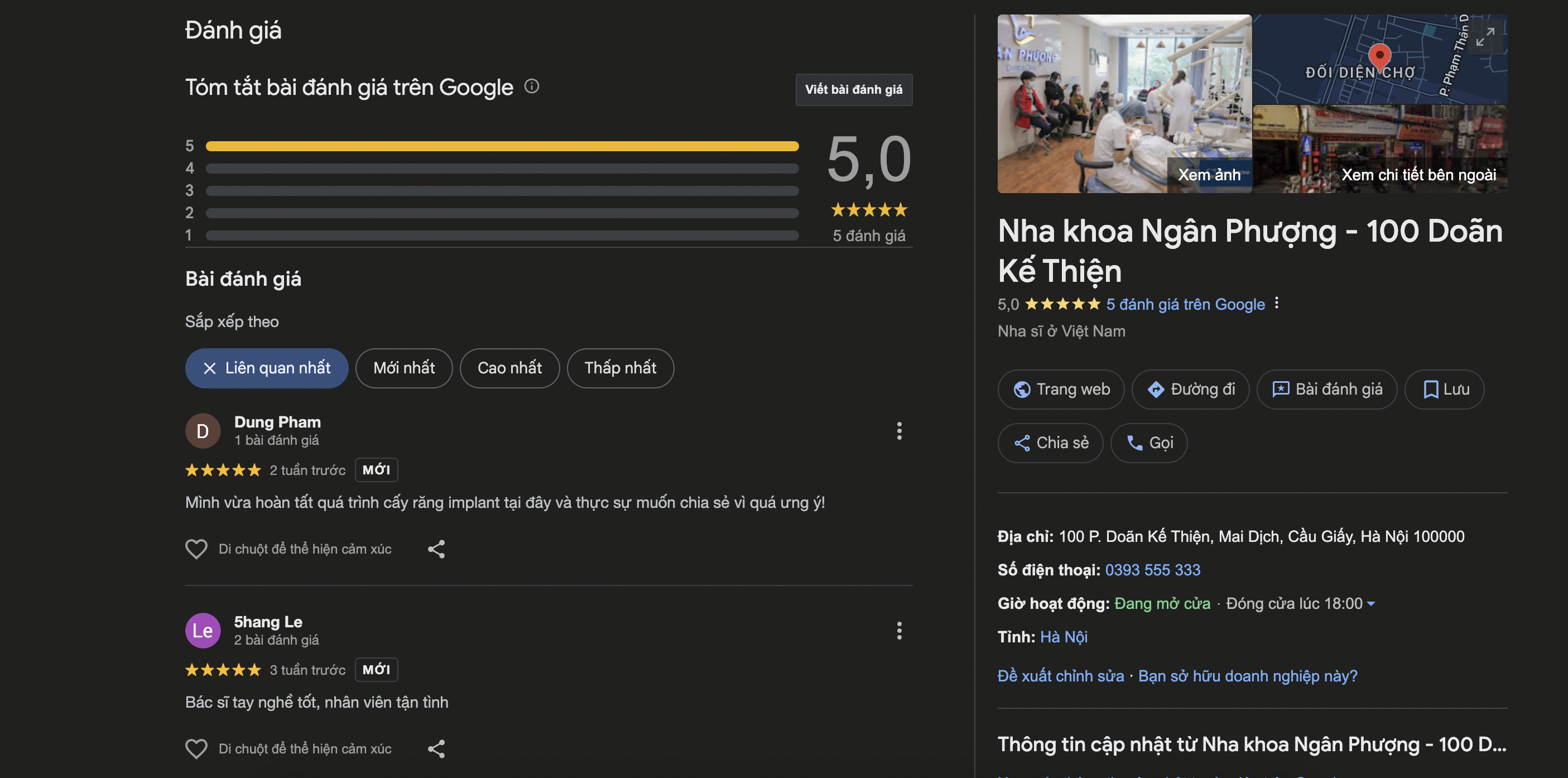Click the phone number 0393 555 333
The width and height of the screenshot is (1568, 778).
(1152, 570)
